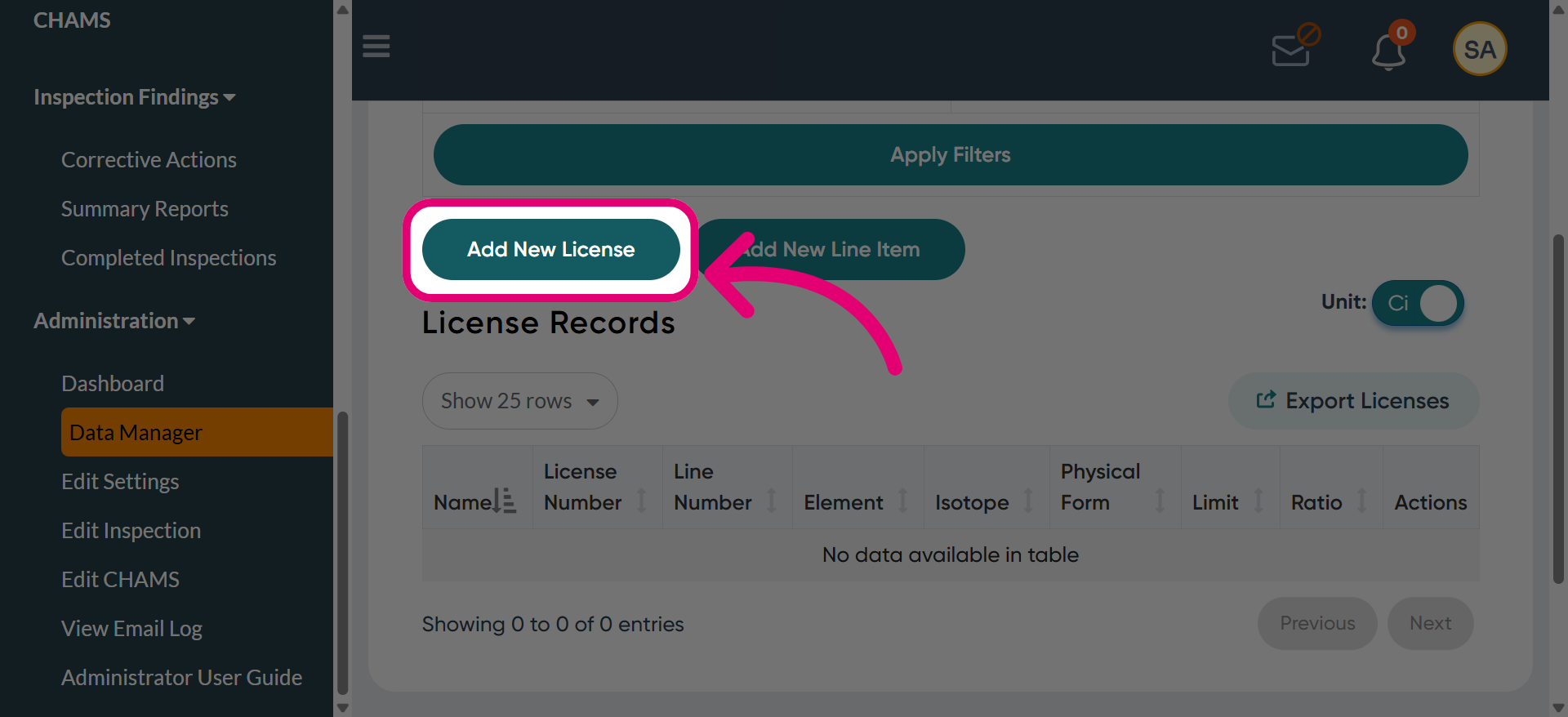The image size is (1568, 717).
Task: Go to the Administration Dashboard
Action: coord(113,384)
